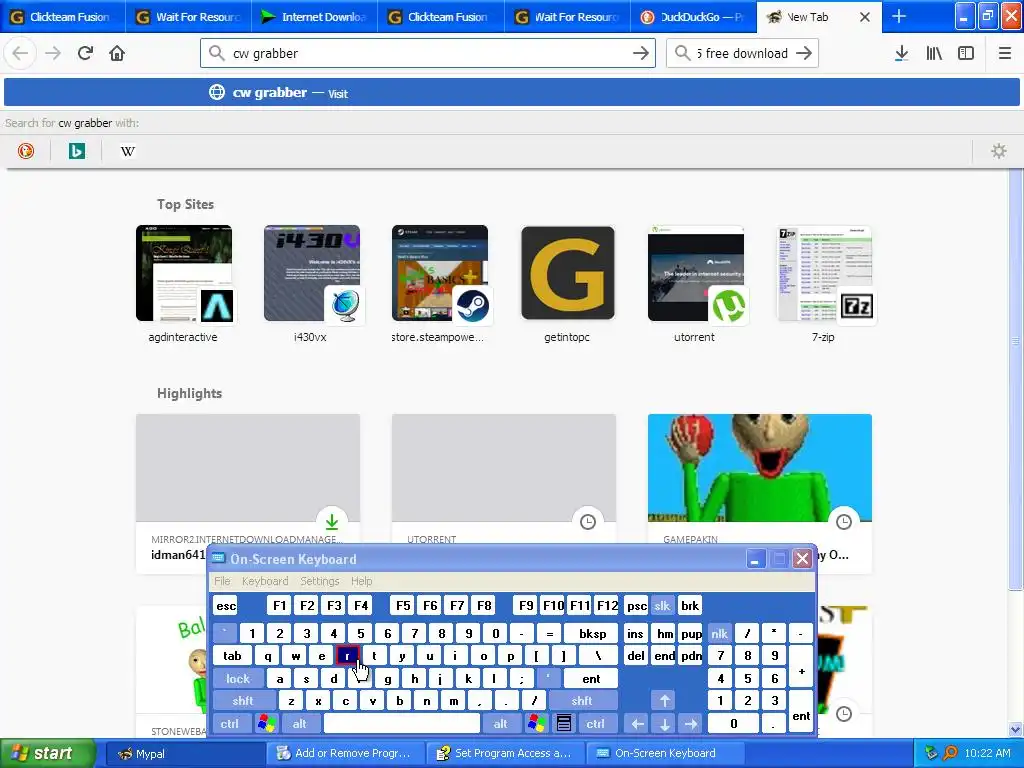Click the cw grabber Visit suggestion
Viewport: 1024px width, 768px height.
[x=511, y=93]
